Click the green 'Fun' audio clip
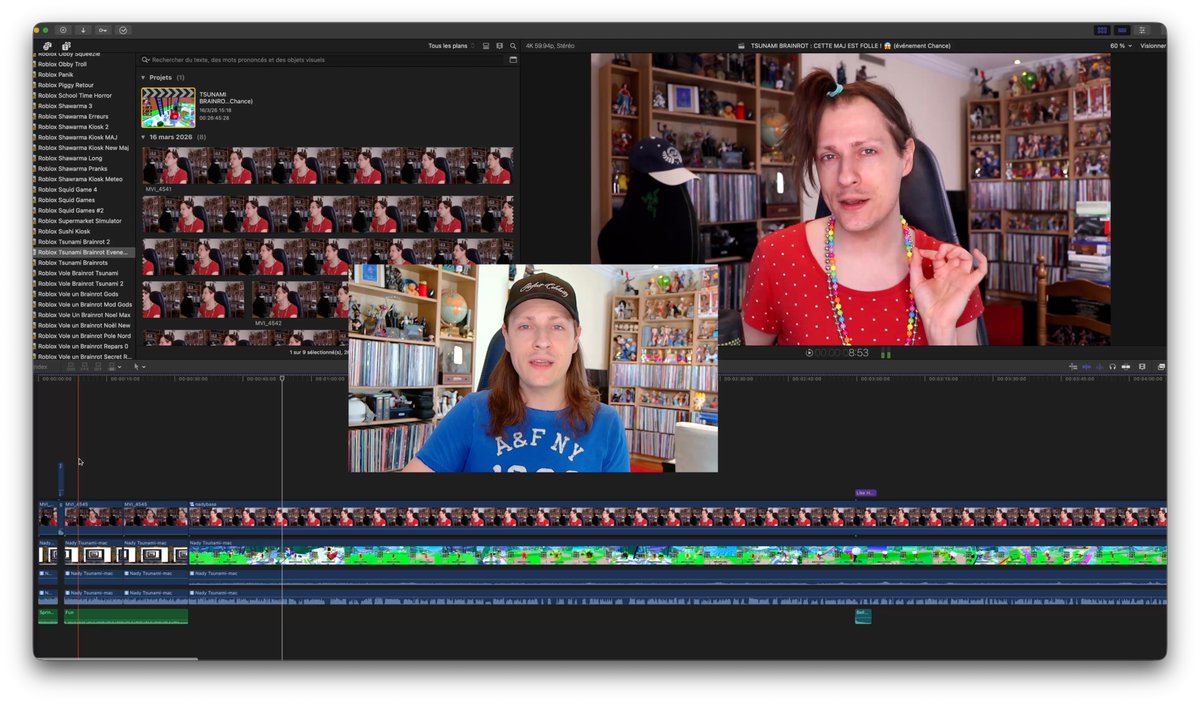 [126, 616]
